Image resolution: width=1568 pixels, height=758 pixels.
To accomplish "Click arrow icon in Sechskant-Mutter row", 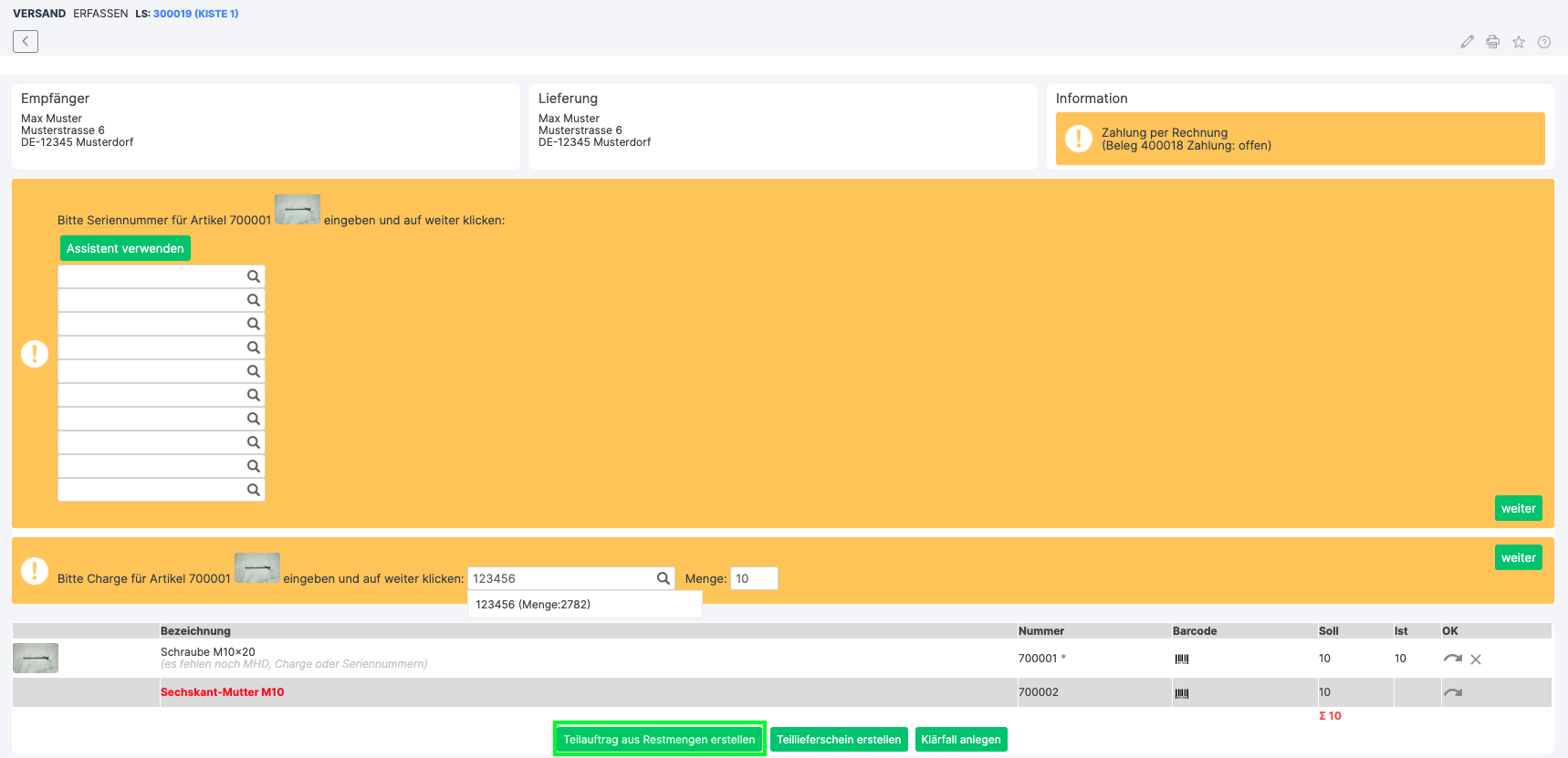I will 1453,692.
